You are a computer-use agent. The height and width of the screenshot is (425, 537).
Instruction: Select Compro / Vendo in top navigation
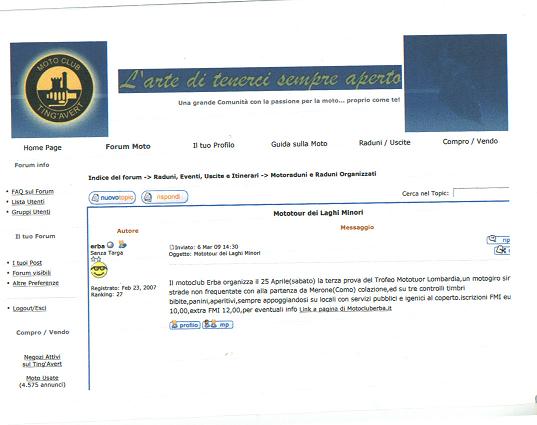point(470,141)
